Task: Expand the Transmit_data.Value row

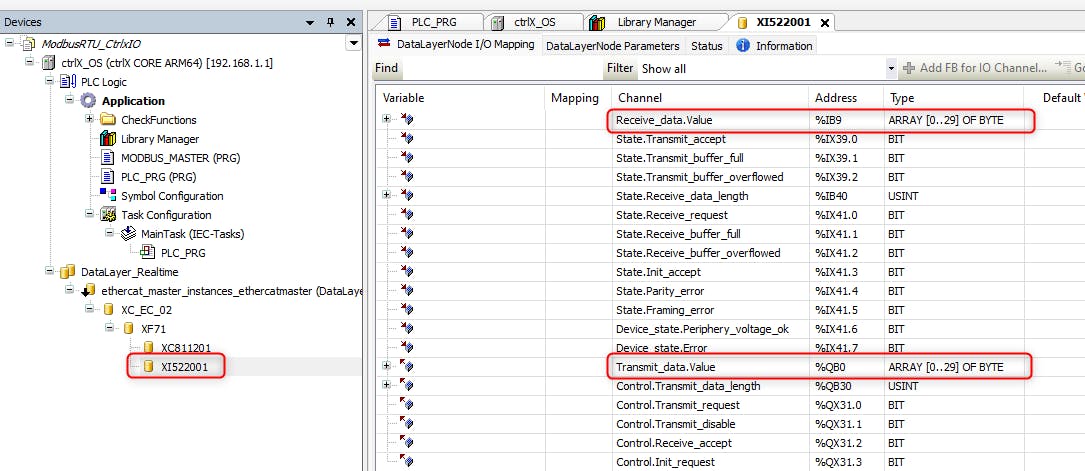Action: coord(387,367)
